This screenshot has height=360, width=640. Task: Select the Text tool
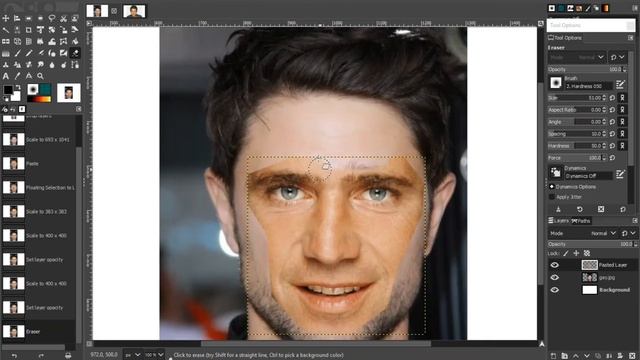(x=6, y=76)
